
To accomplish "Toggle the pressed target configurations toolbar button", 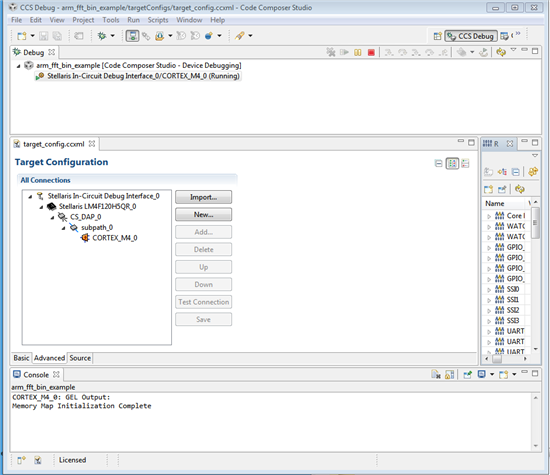I will pos(132,36).
